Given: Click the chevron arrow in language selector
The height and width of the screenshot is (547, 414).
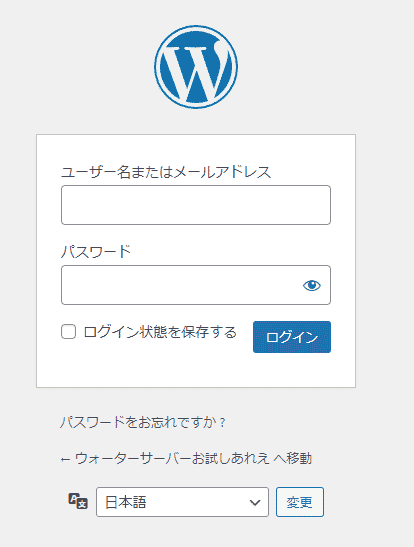Looking at the screenshot, I should click(x=255, y=502).
